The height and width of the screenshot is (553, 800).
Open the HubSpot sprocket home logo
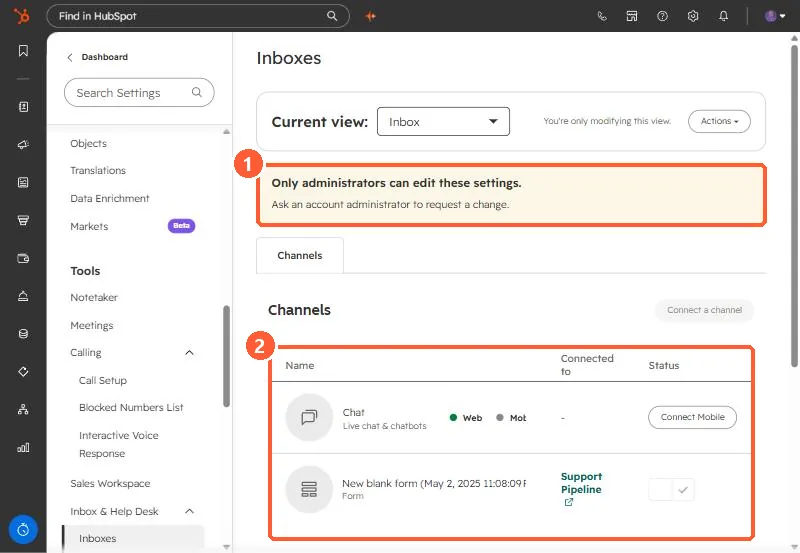point(21,16)
